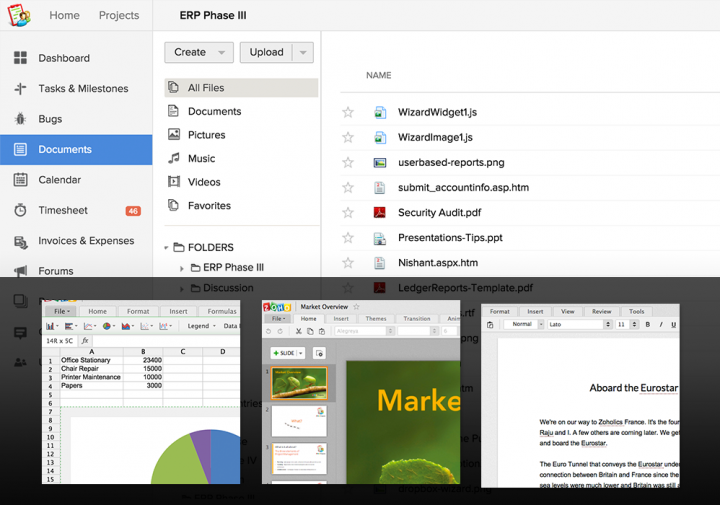Toggle favorite star for userbased-reports.png

click(x=348, y=163)
